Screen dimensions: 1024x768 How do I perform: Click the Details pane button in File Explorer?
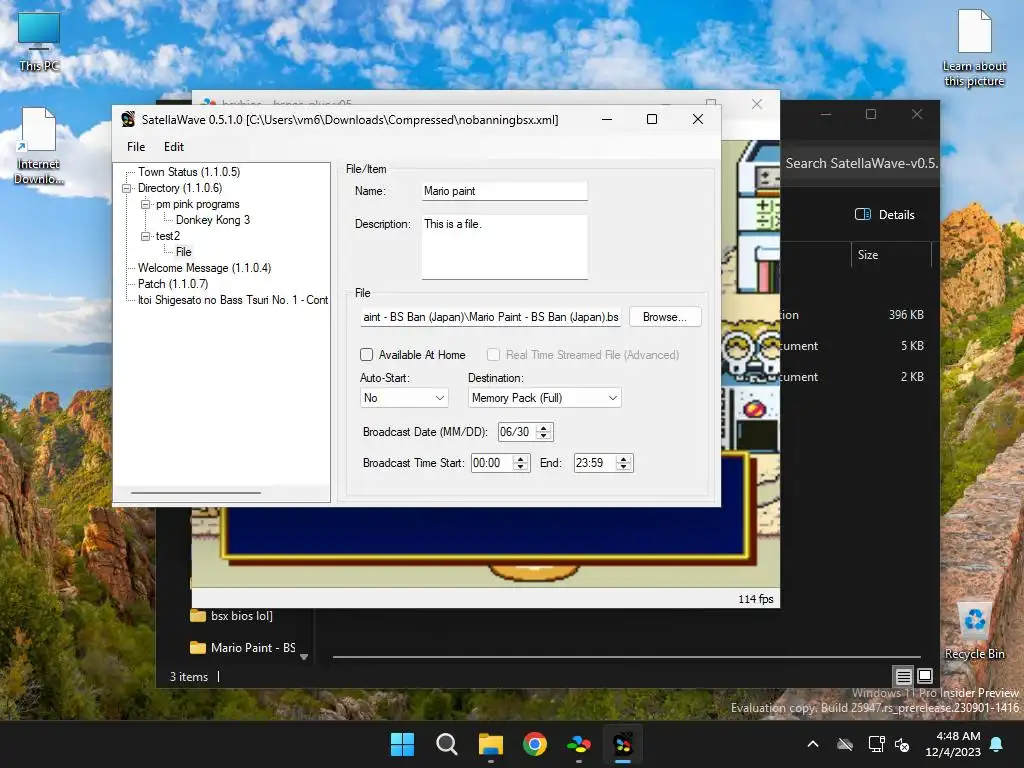tap(885, 215)
